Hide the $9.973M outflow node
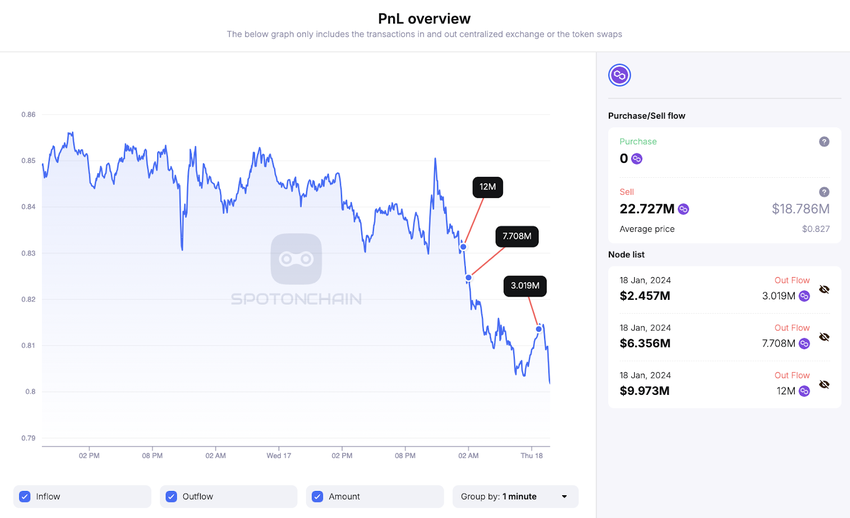Screen dimensions: 850x518 [x=824, y=384]
